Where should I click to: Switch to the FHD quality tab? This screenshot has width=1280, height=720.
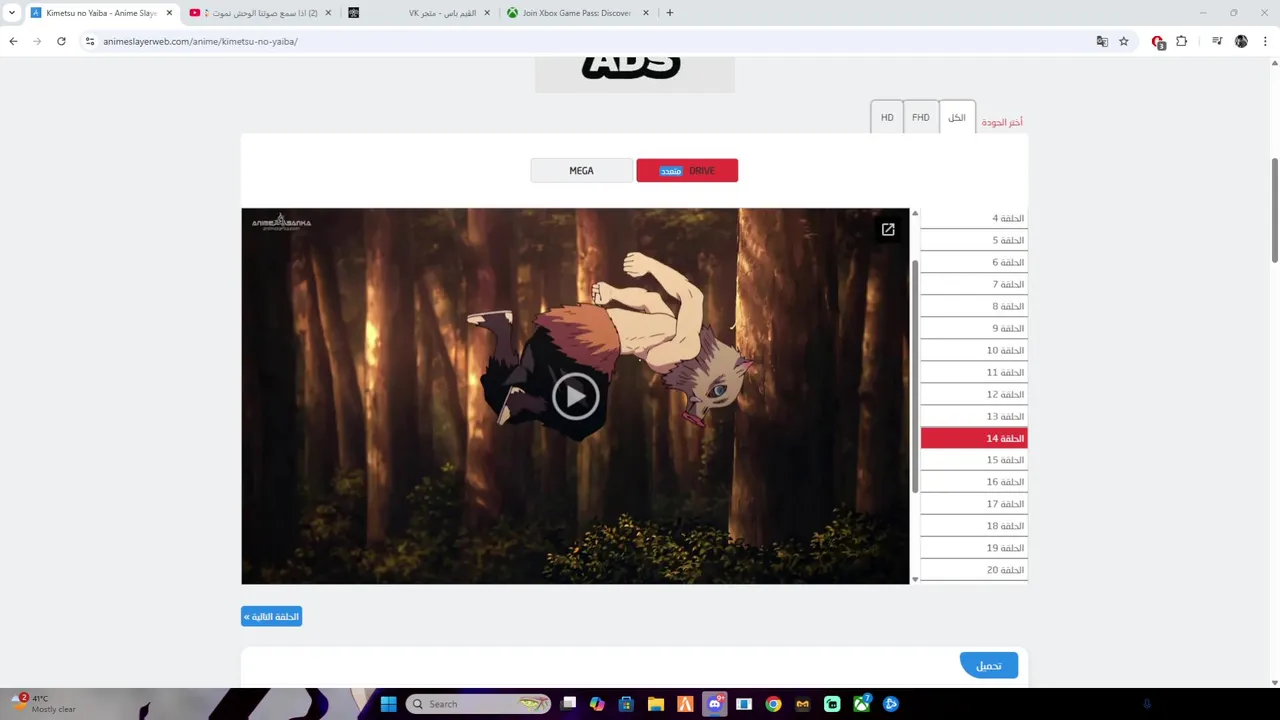click(x=920, y=117)
